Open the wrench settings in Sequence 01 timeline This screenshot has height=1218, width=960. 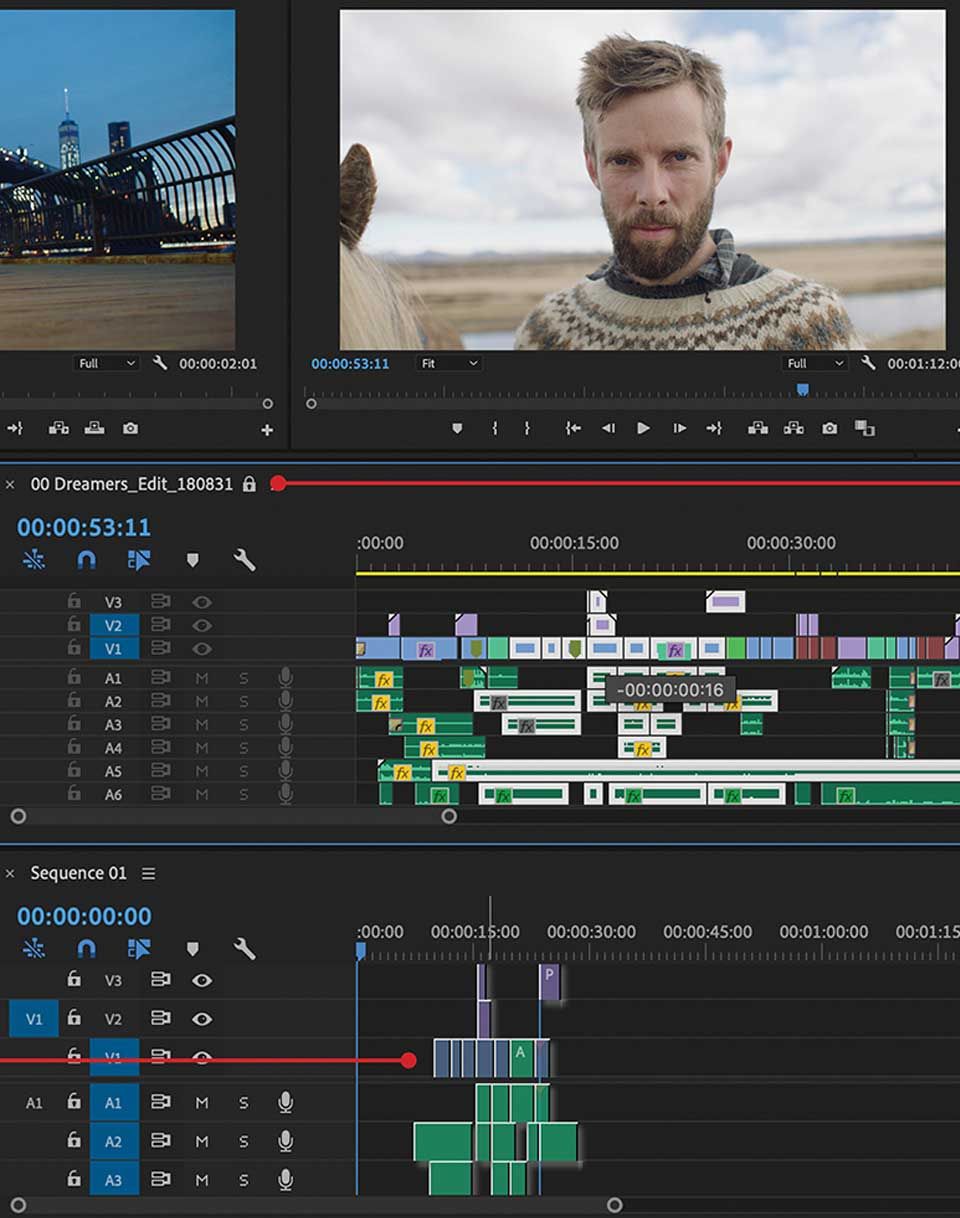coord(244,948)
